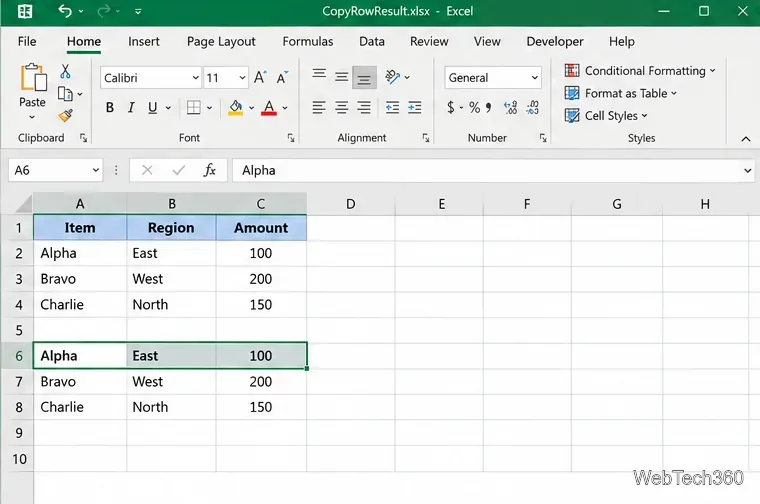Apply the yellow Fill Color bucket
Image resolution: width=760 pixels, height=504 pixels.
236,108
